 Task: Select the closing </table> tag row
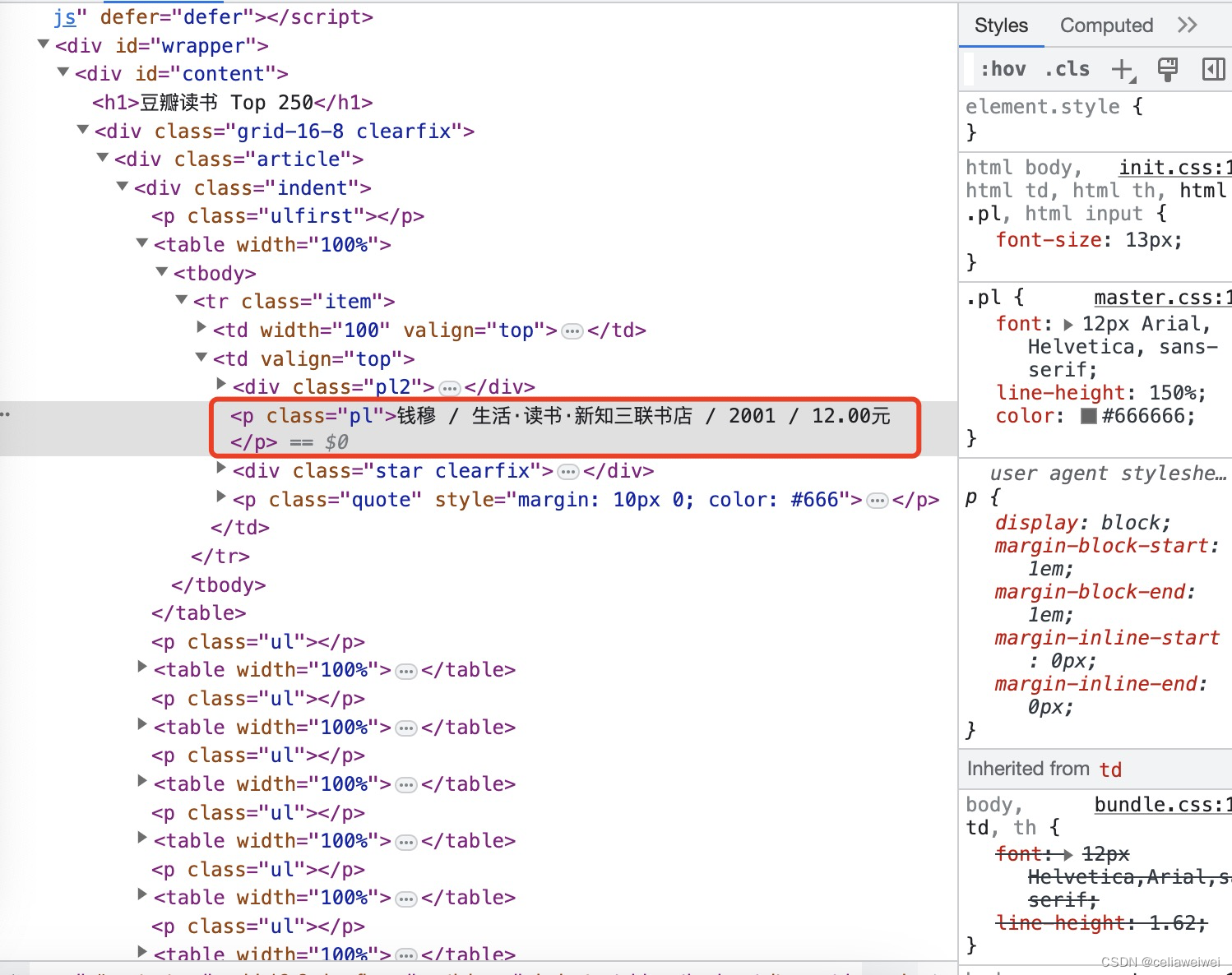click(199, 613)
